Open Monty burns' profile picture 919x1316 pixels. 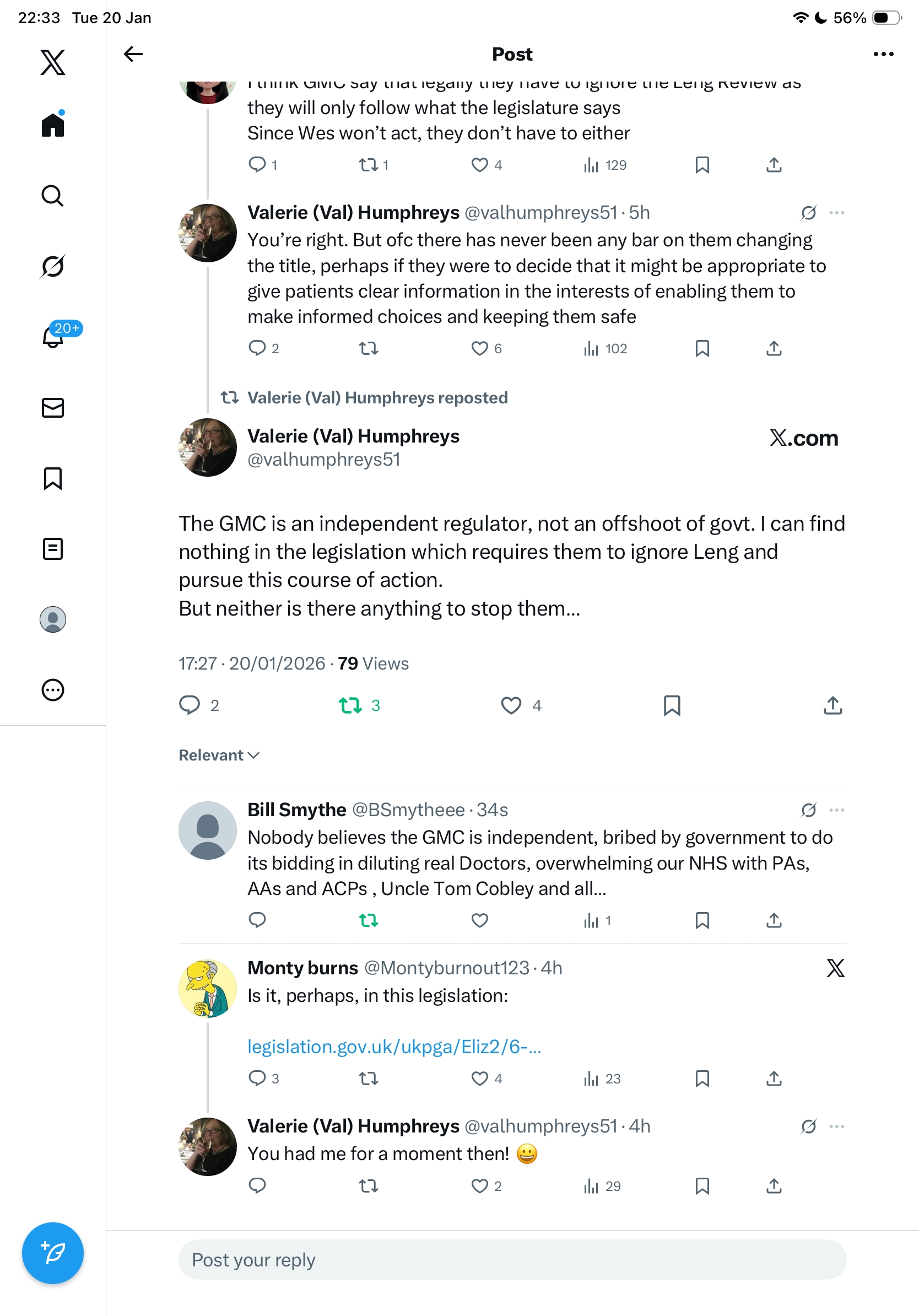[207, 989]
